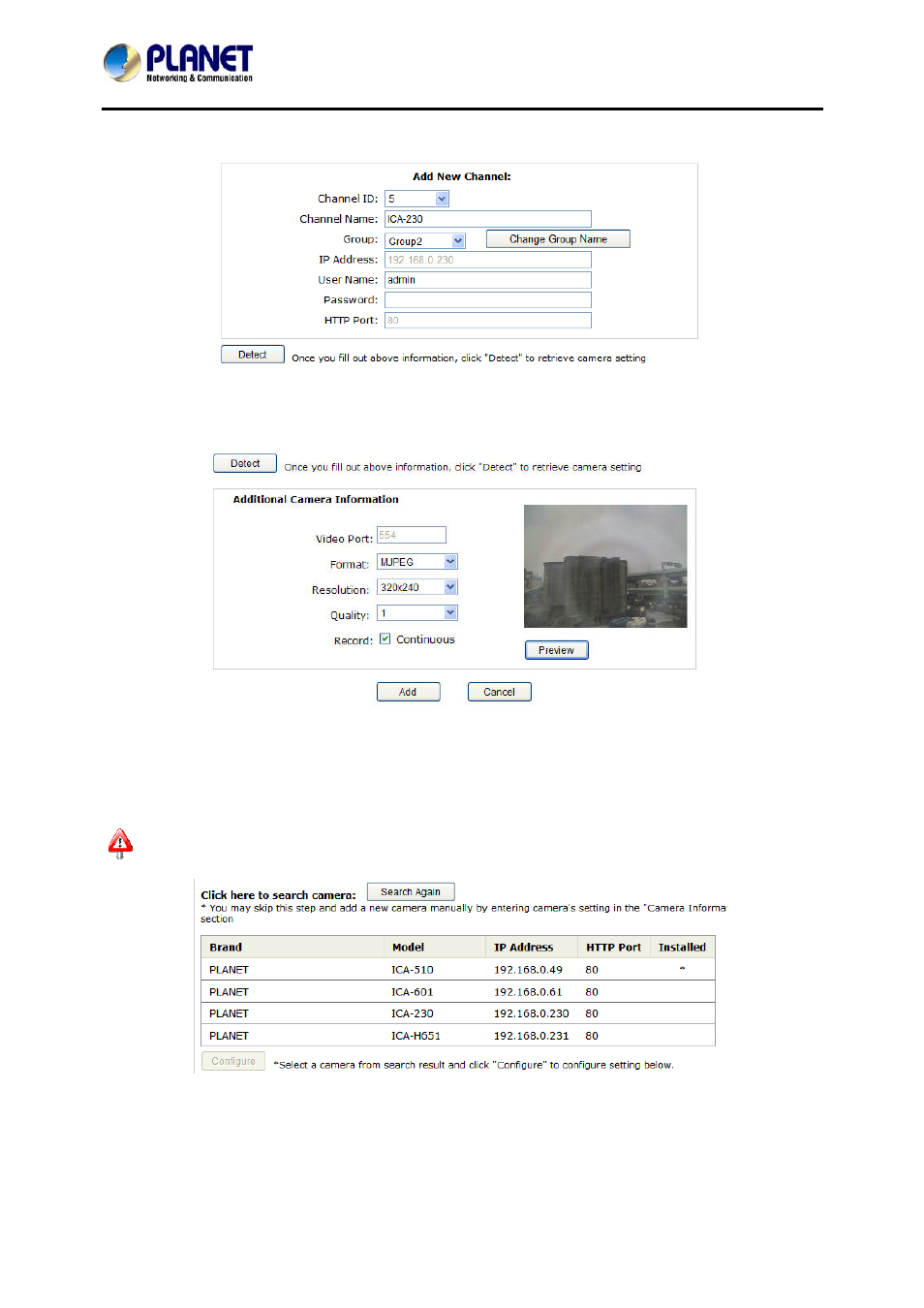
Task: Focus the Password input field
Action: (x=487, y=300)
